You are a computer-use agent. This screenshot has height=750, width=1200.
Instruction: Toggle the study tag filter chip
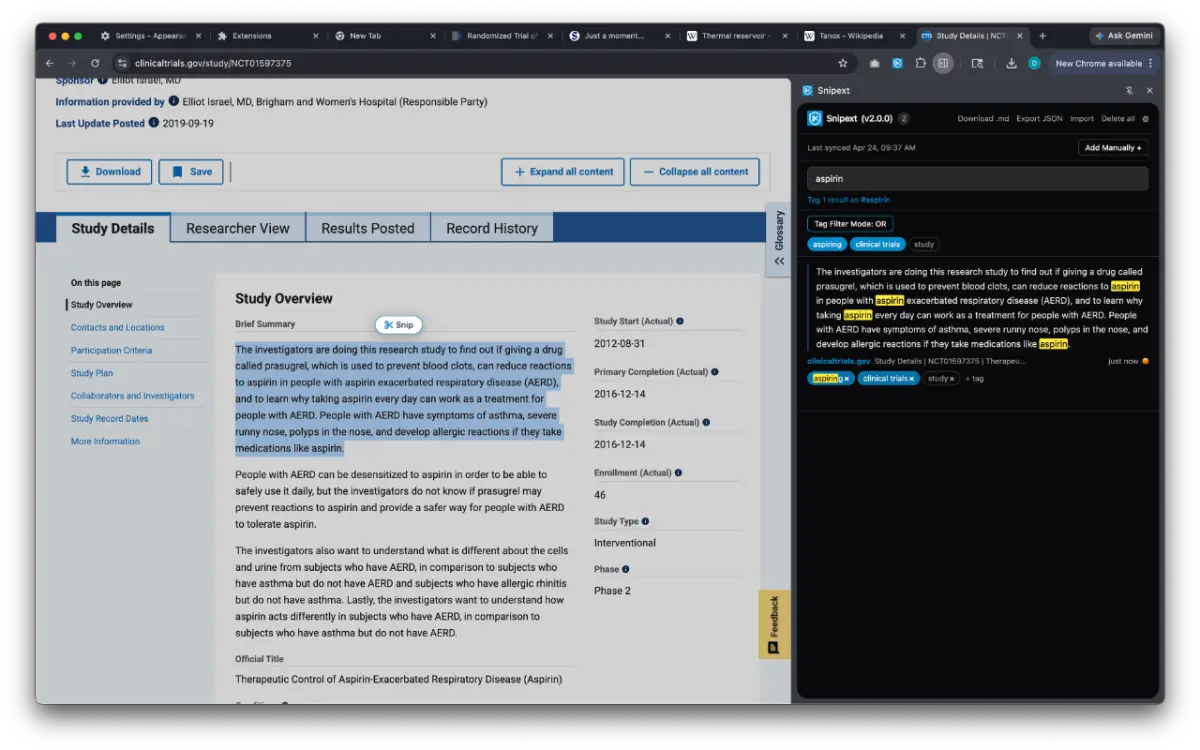point(924,244)
